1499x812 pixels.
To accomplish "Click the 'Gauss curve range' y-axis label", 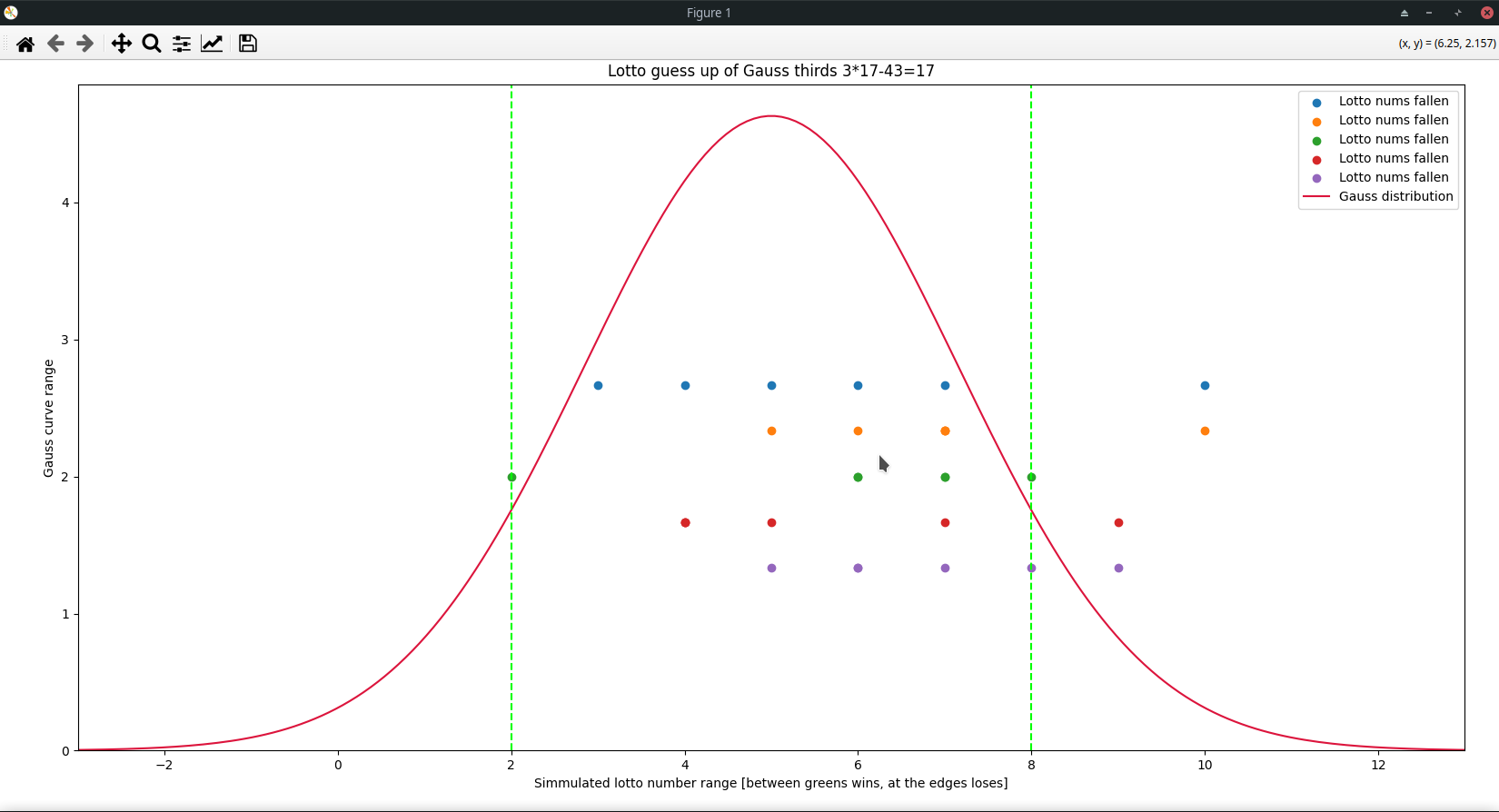I will [49, 418].
